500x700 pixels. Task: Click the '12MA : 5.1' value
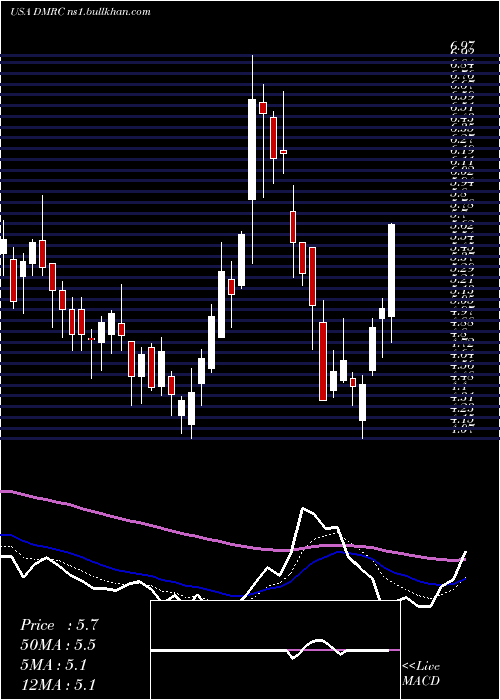pyautogui.click(x=58, y=684)
